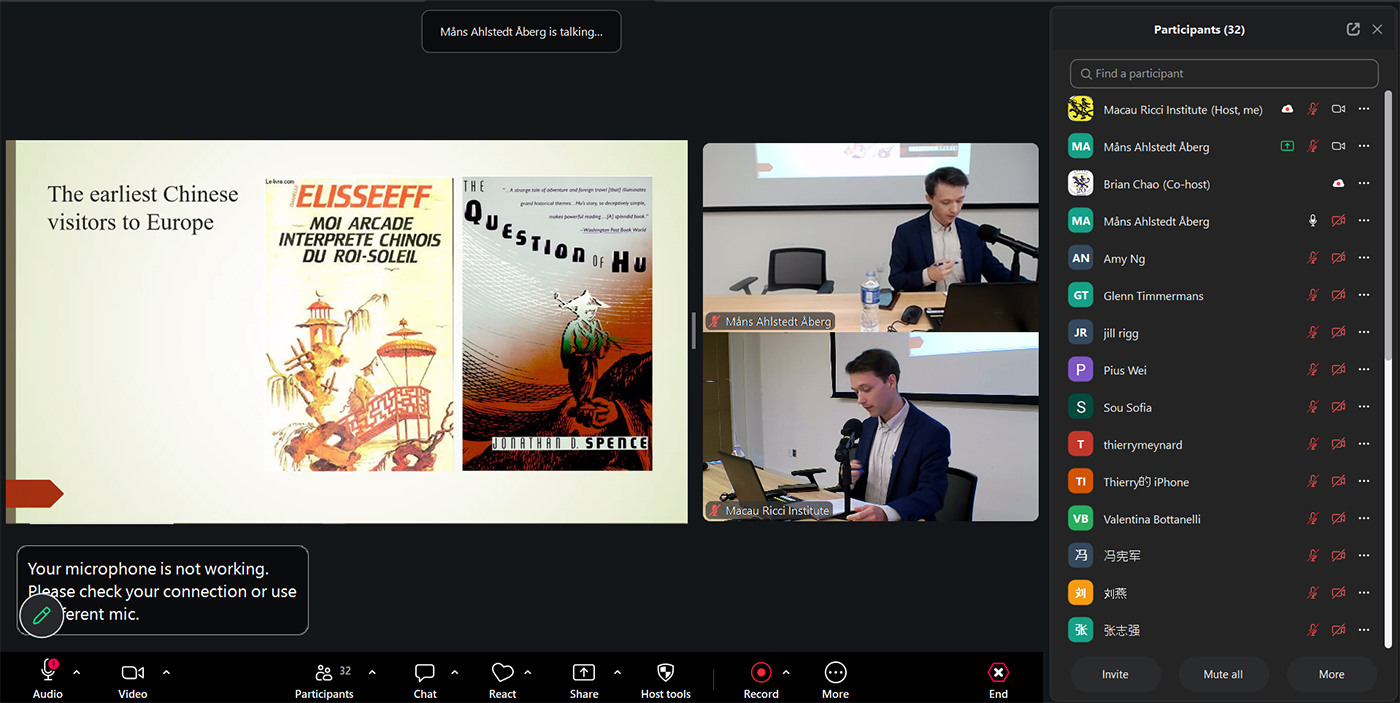This screenshot has width=1400, height=703.
Task: Click the muted mic icon for Pius Wei
Action: pyautogui.click(x=1313, y=370)
